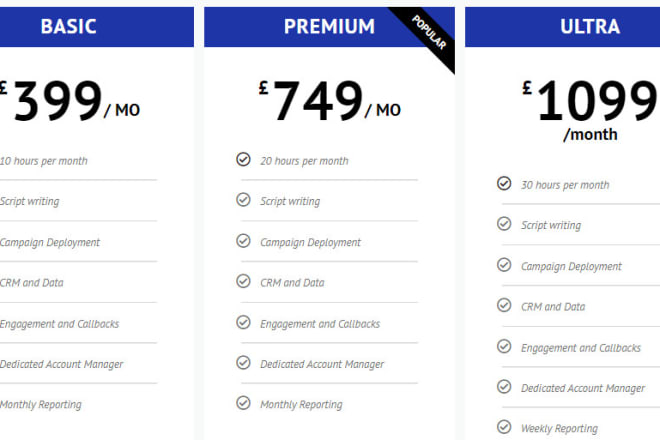Click checkmark icon beside Premium 20 hours per month

[243, 159]
